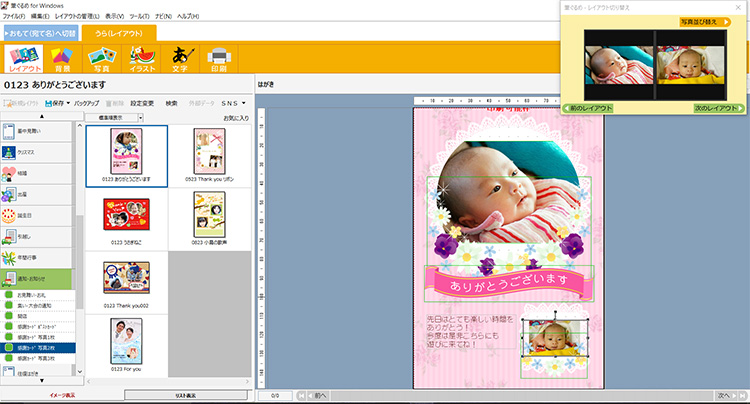750x404 pixels.
Task: Open the 写真 (Photo) tool
Action: pyautogui.click(x=102, y=58)
